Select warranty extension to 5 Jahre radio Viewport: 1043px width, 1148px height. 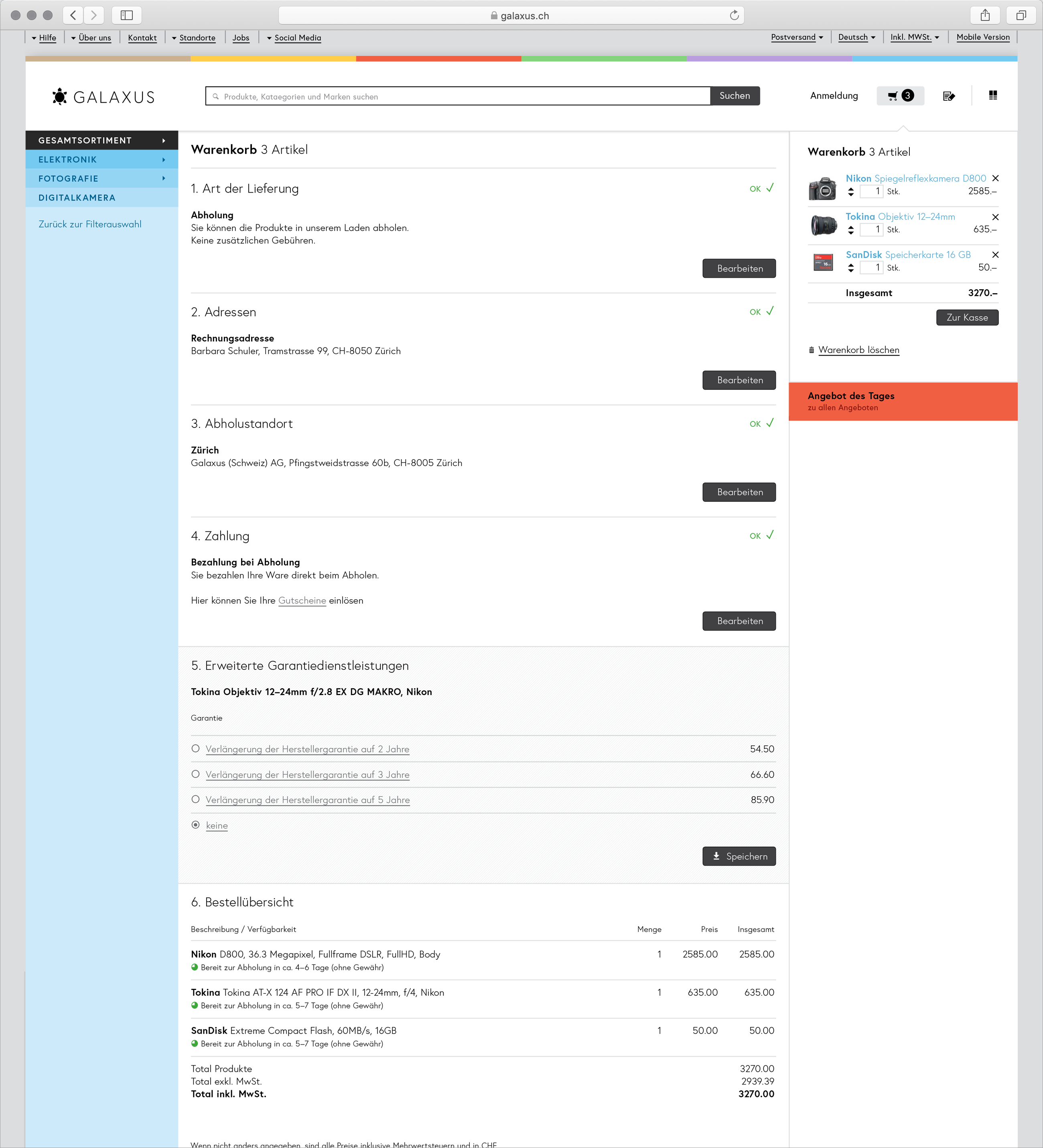[195, 799]
